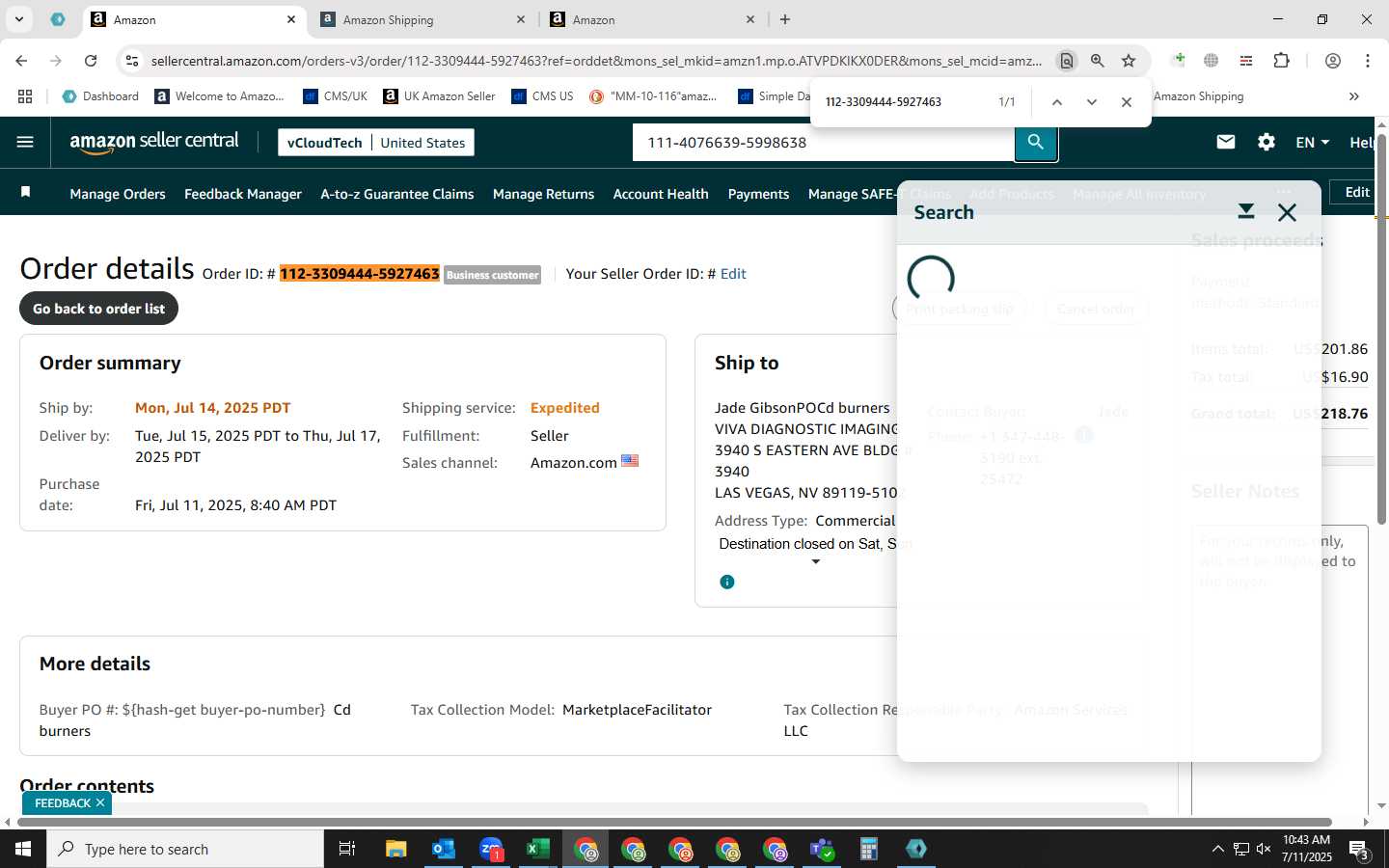The width and height of the screenshot is (1389, 868).
Task: Open Account Health menu item
Action: 661,194
